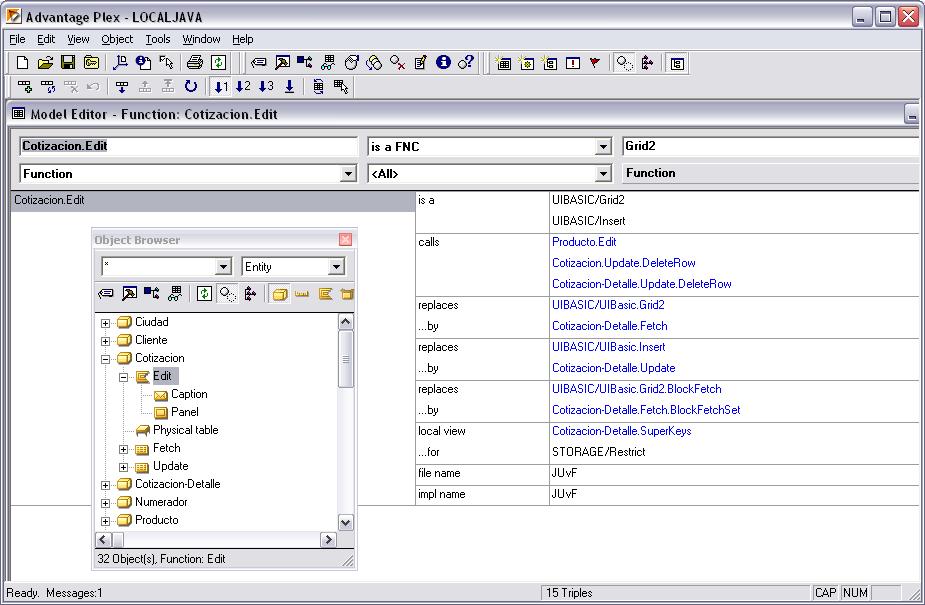Click the Object Browser vertical scrollbar thumb

point(346,359)
